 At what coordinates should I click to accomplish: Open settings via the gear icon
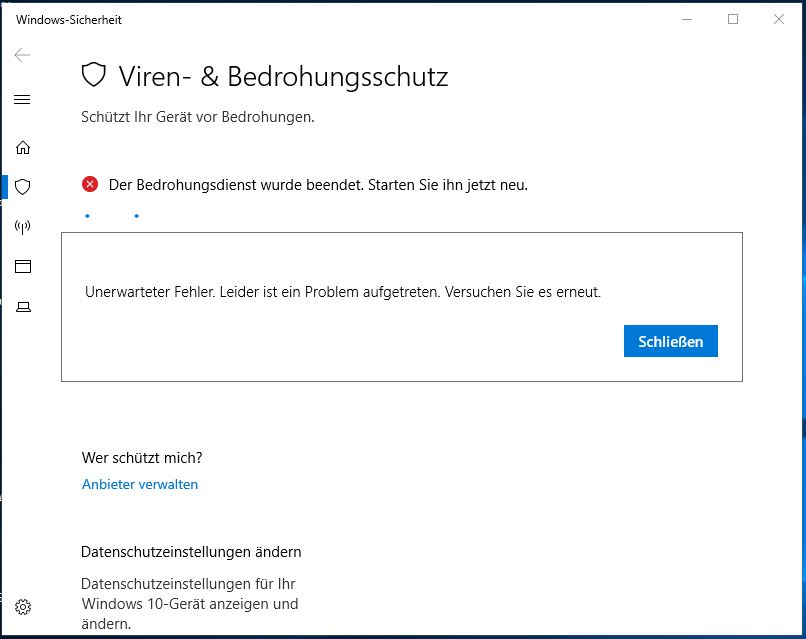point(23,606)
